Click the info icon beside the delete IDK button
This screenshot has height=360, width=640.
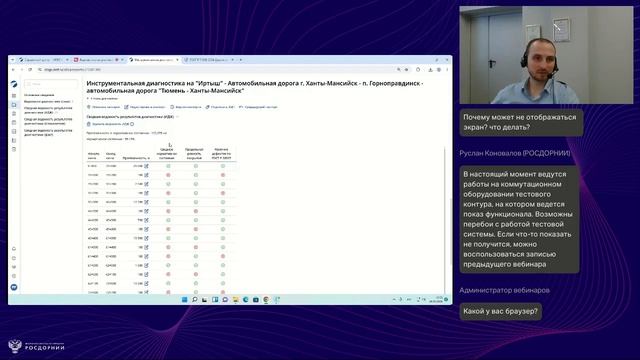pyautogui.click(x=132, y=124)
